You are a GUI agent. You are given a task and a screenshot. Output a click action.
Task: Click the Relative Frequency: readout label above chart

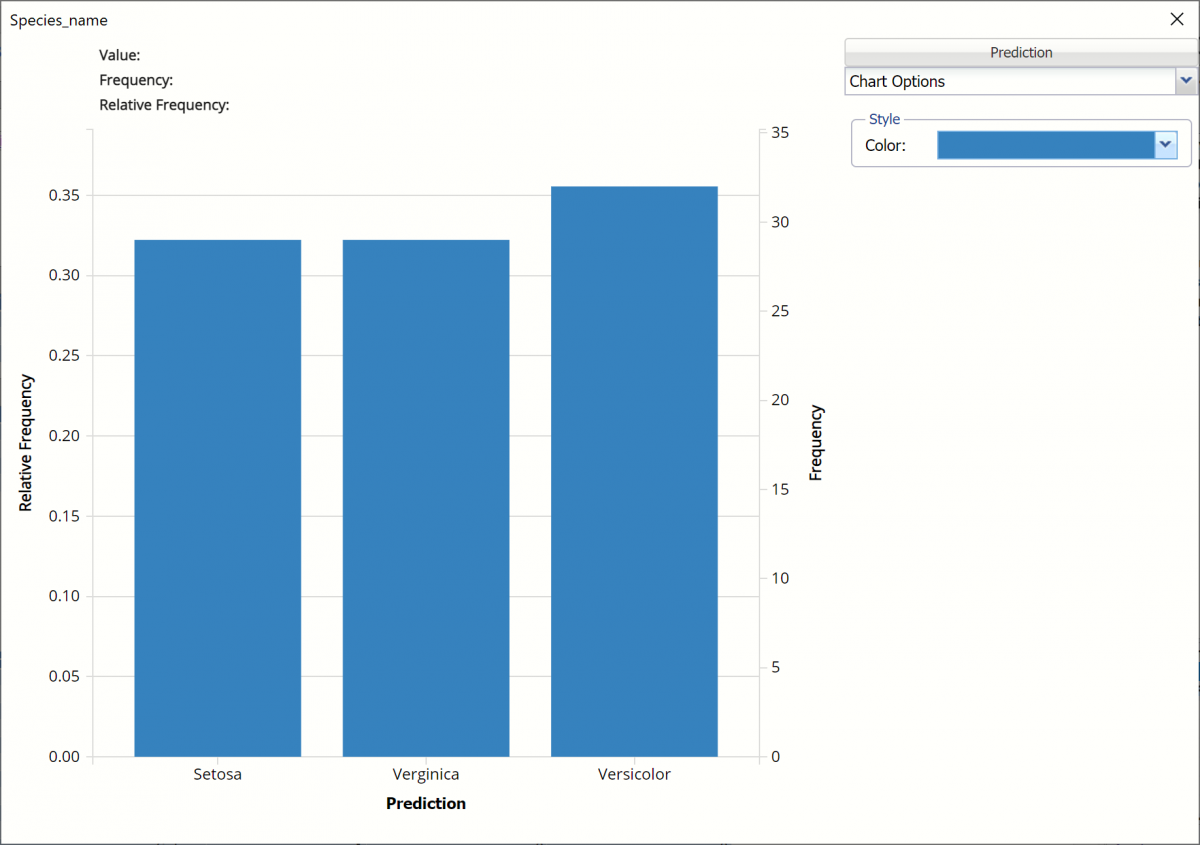[164, 104]
